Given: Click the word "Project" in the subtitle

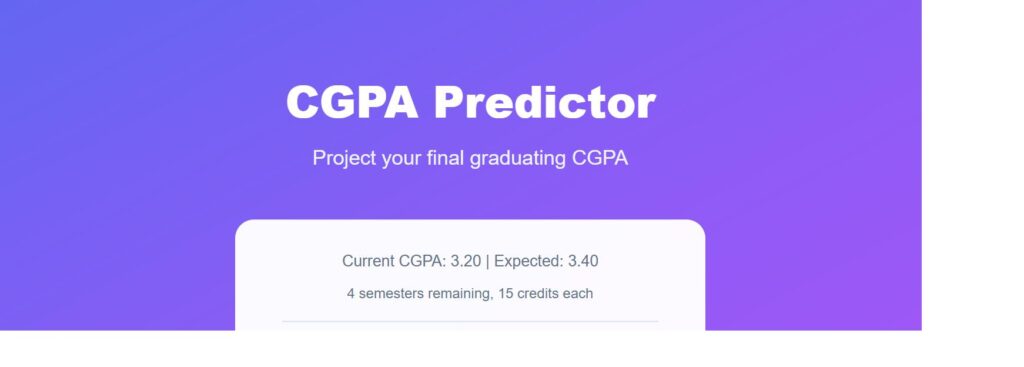Looking at the screenshot, I should 345,158.
